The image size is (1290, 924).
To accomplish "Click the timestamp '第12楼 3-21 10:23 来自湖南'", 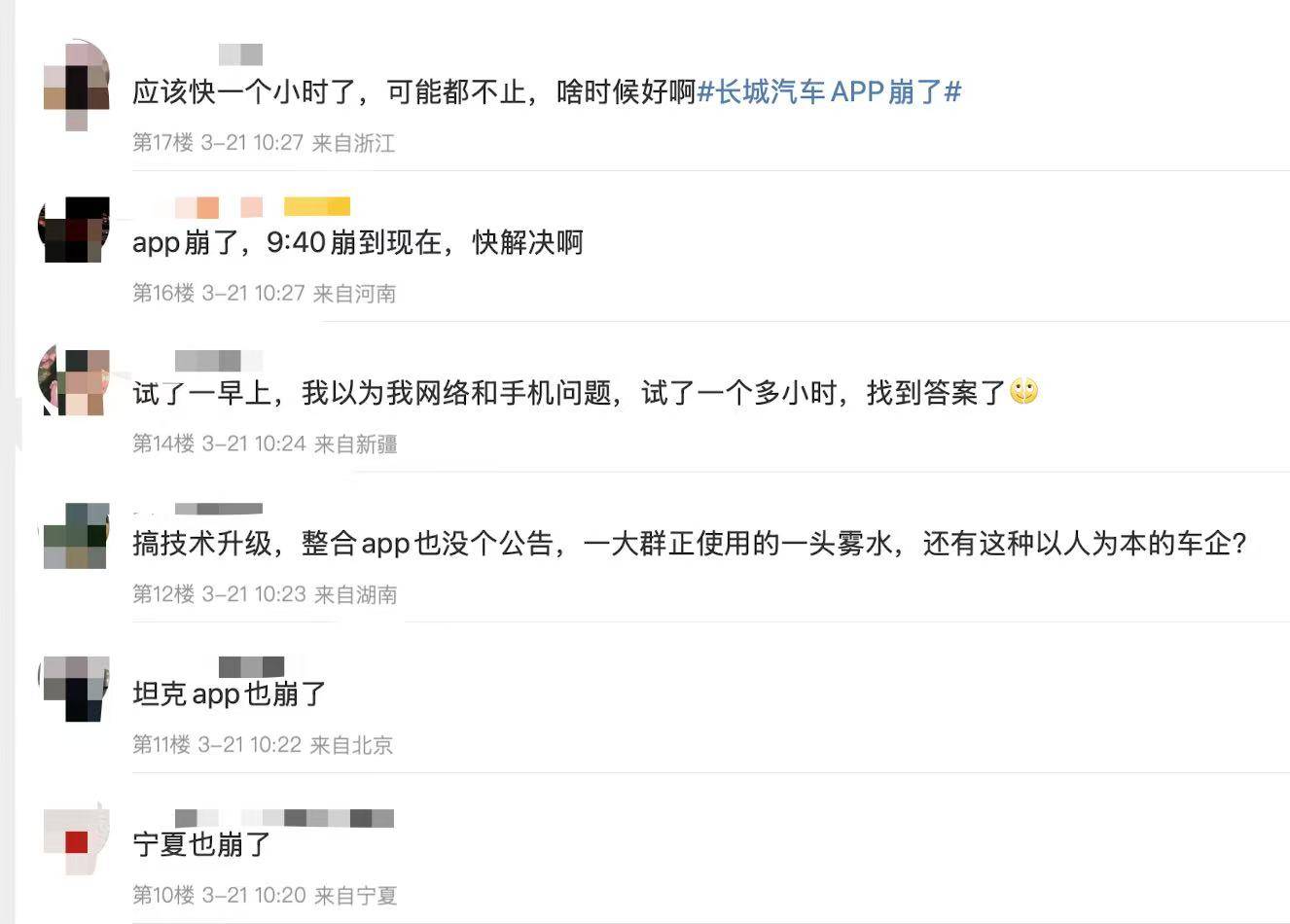I will pos(265,594).
